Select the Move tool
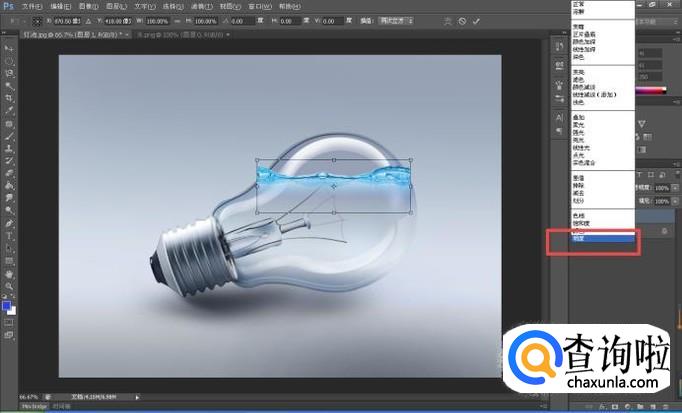The image size is (682, 413). (9, 47)
